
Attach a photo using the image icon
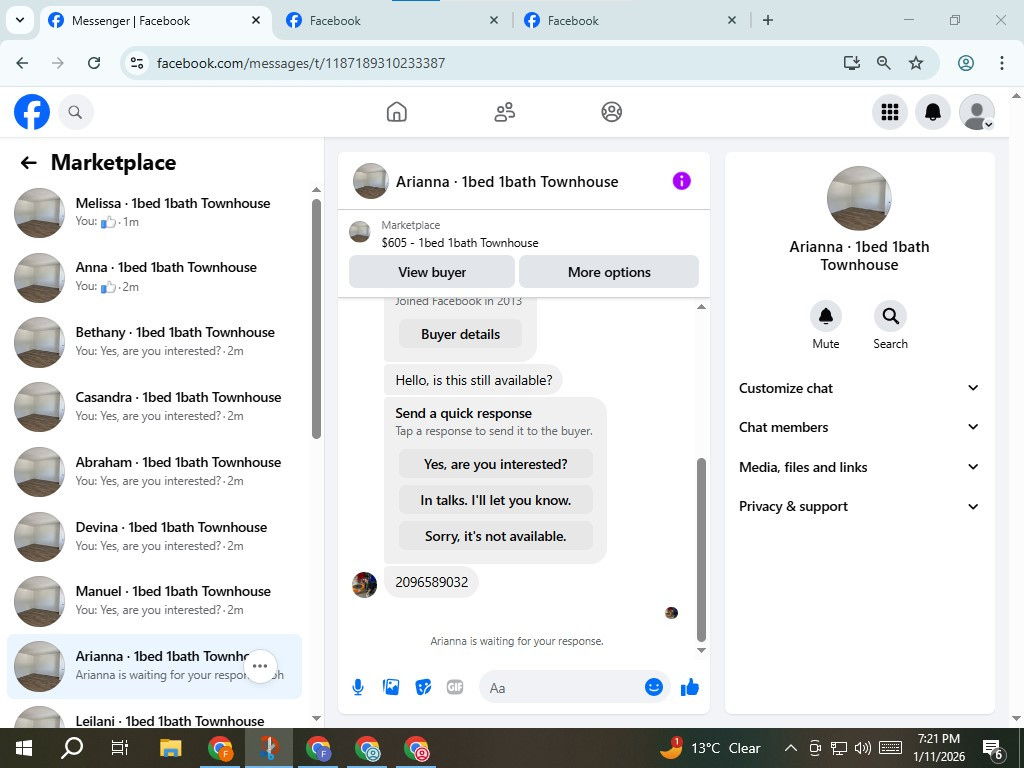coord(391,687)
